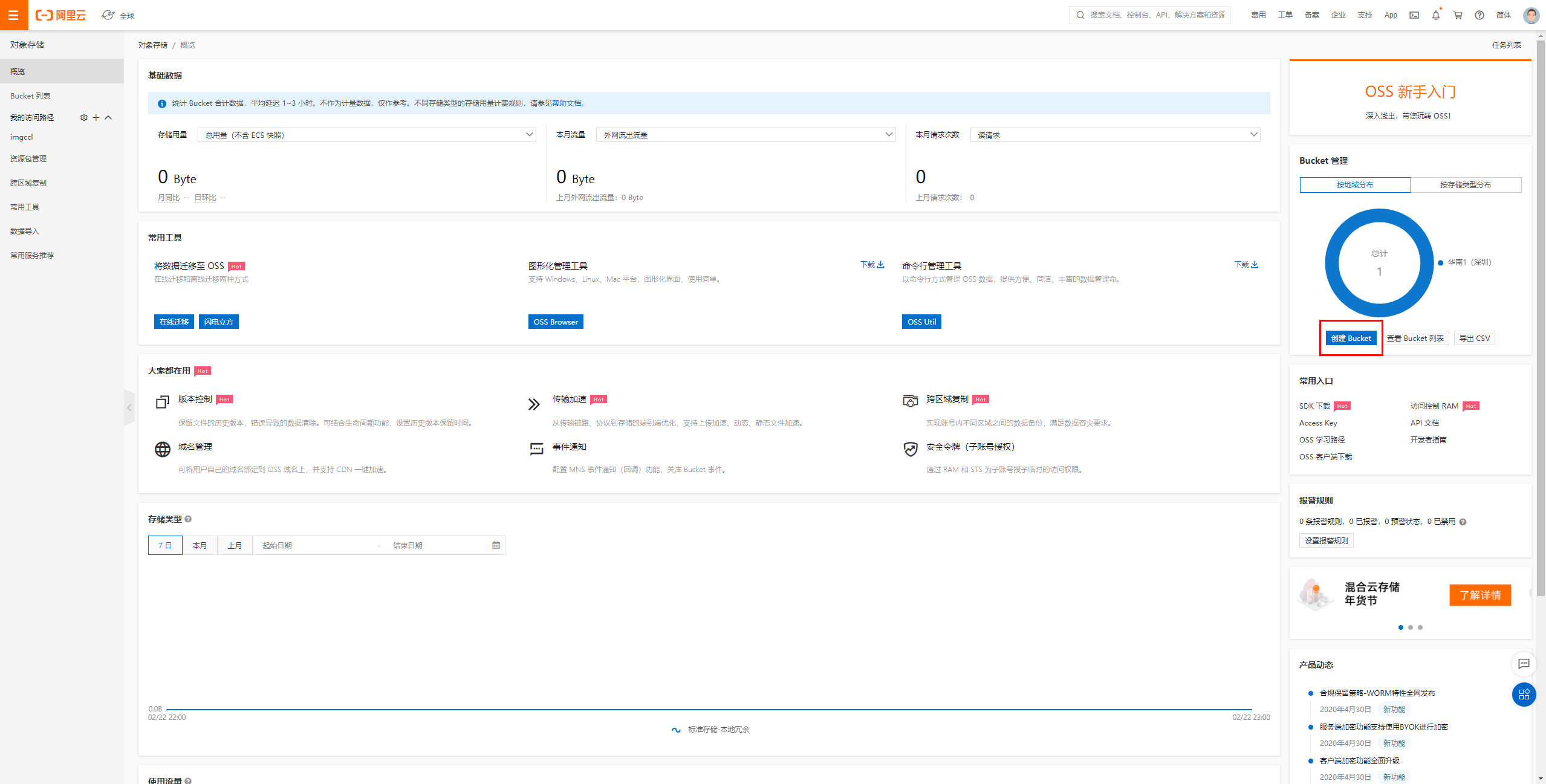Open the calendar icon in date range
1546x784 pixels.
point(496,545)
